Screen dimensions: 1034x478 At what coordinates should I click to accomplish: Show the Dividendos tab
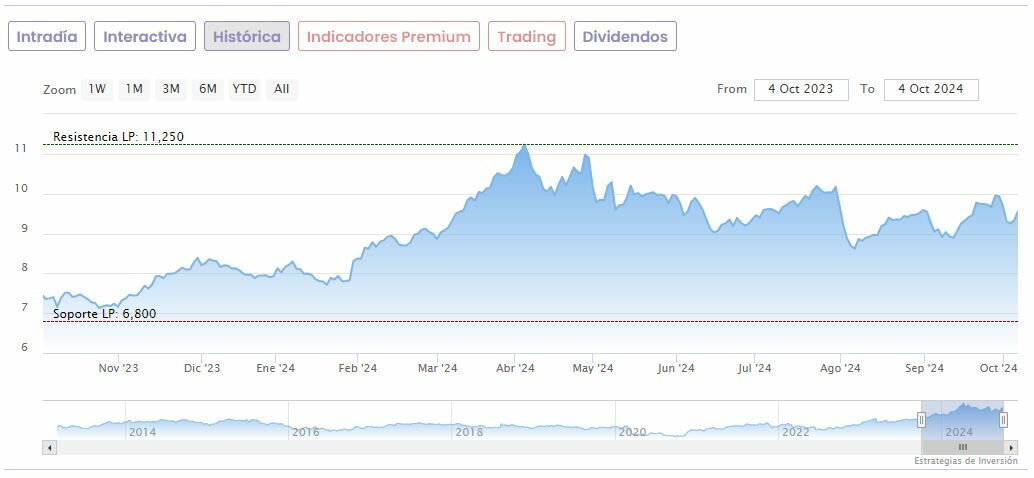[625, 37]
